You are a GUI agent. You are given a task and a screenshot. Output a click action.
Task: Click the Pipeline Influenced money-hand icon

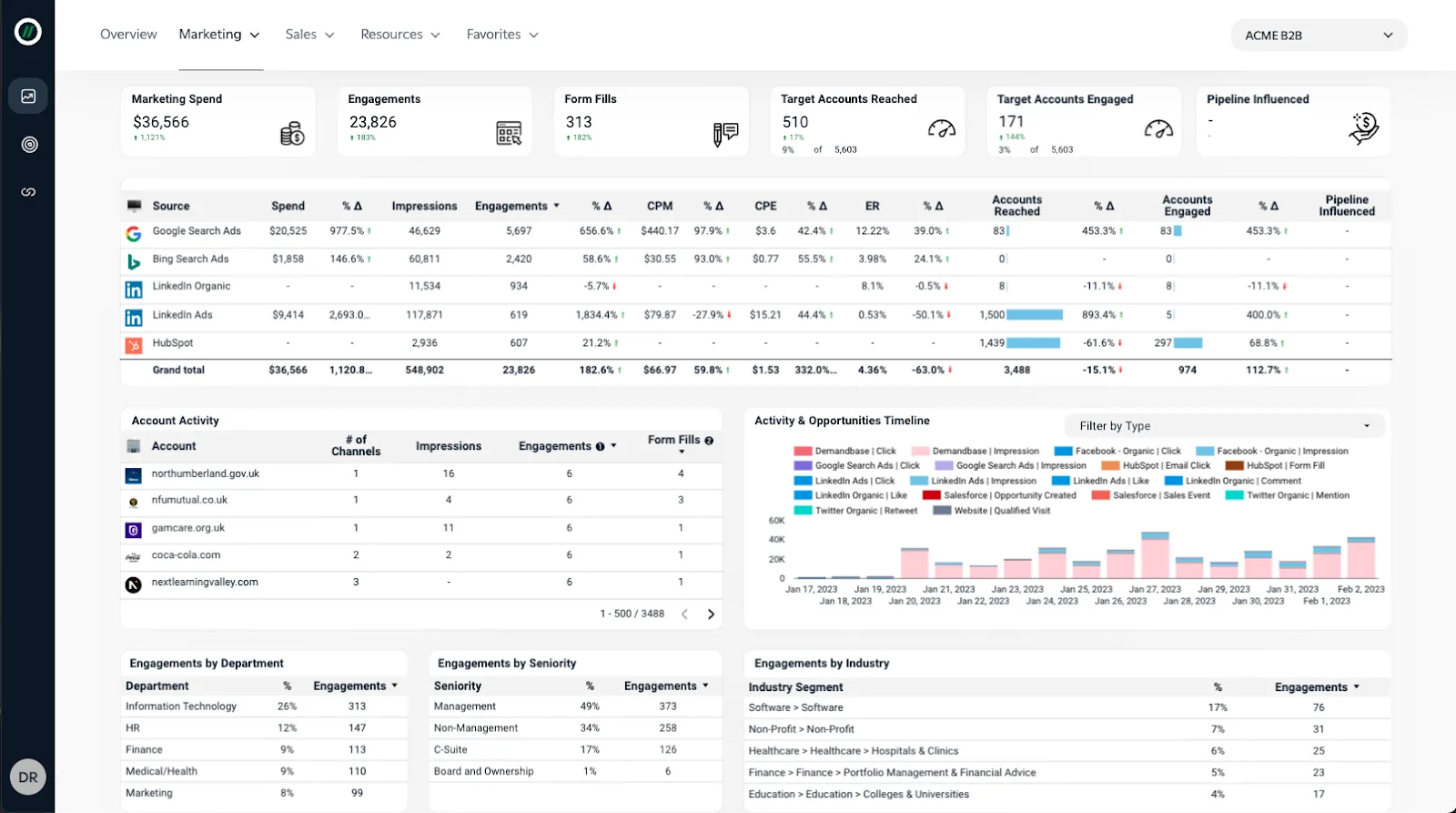[1363, 128]
